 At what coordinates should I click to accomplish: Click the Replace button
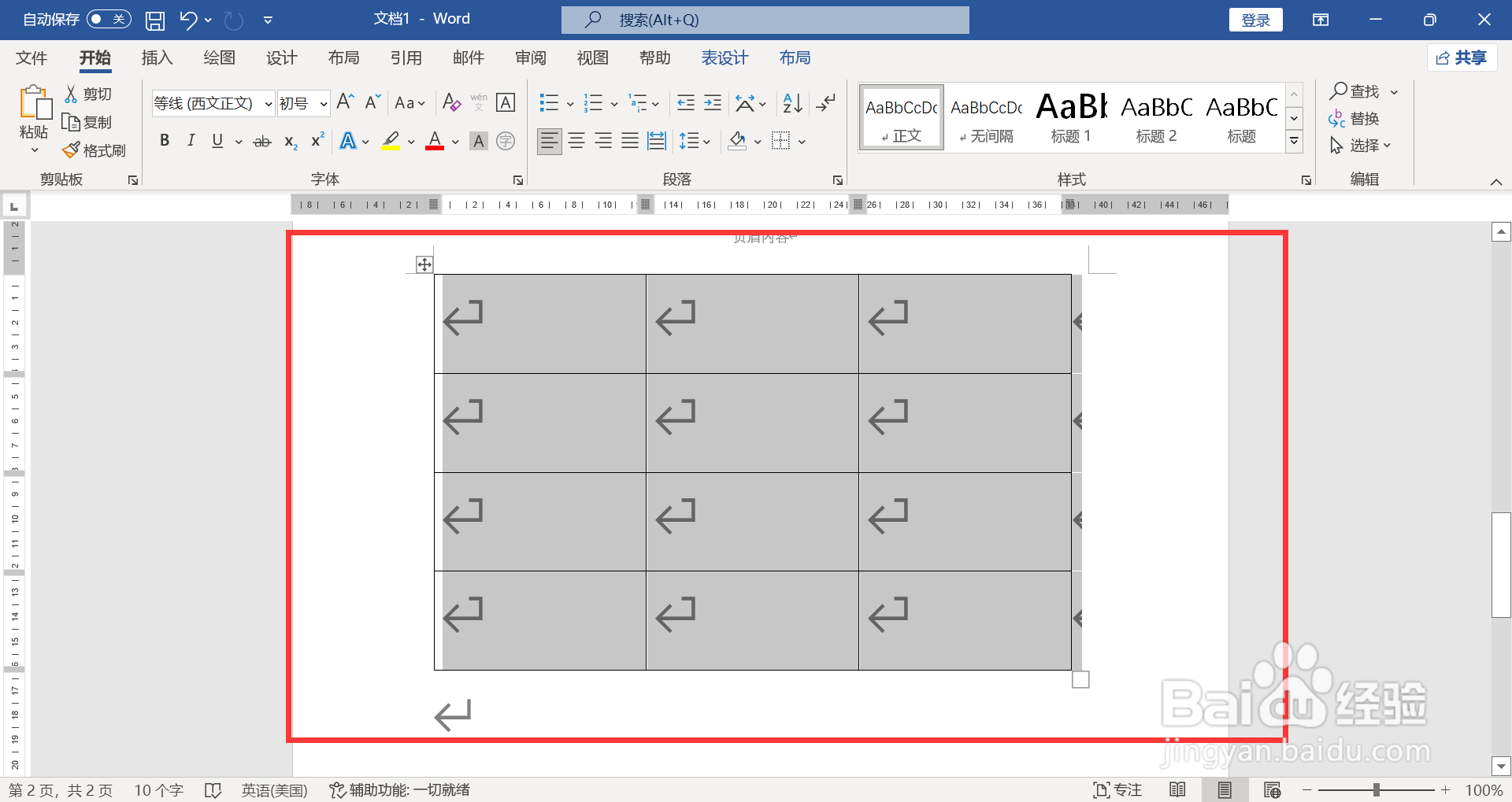coord(1354,119)
